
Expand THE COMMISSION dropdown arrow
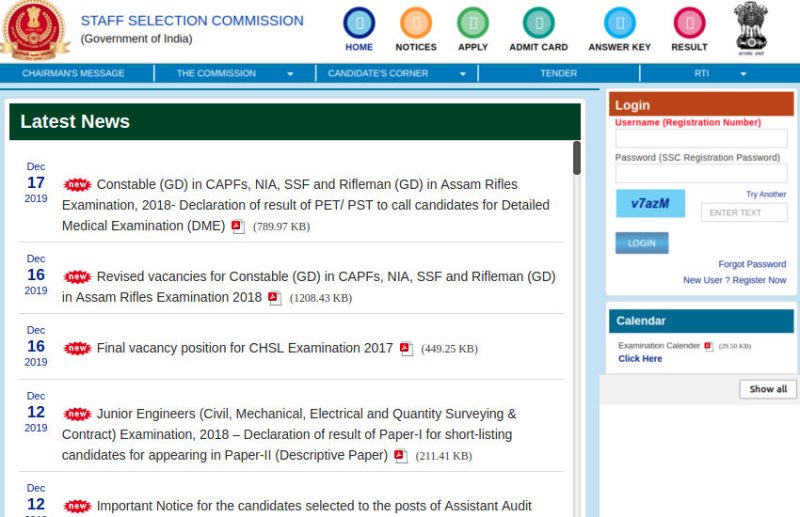click(290, 74)
